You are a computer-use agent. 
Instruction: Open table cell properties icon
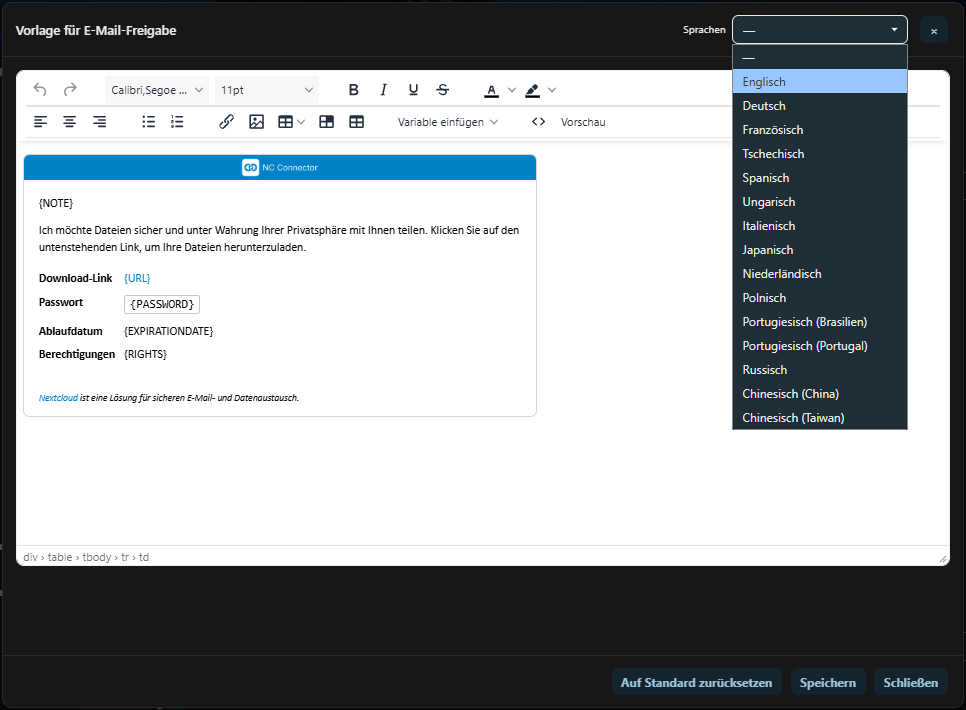click(327, 122)
